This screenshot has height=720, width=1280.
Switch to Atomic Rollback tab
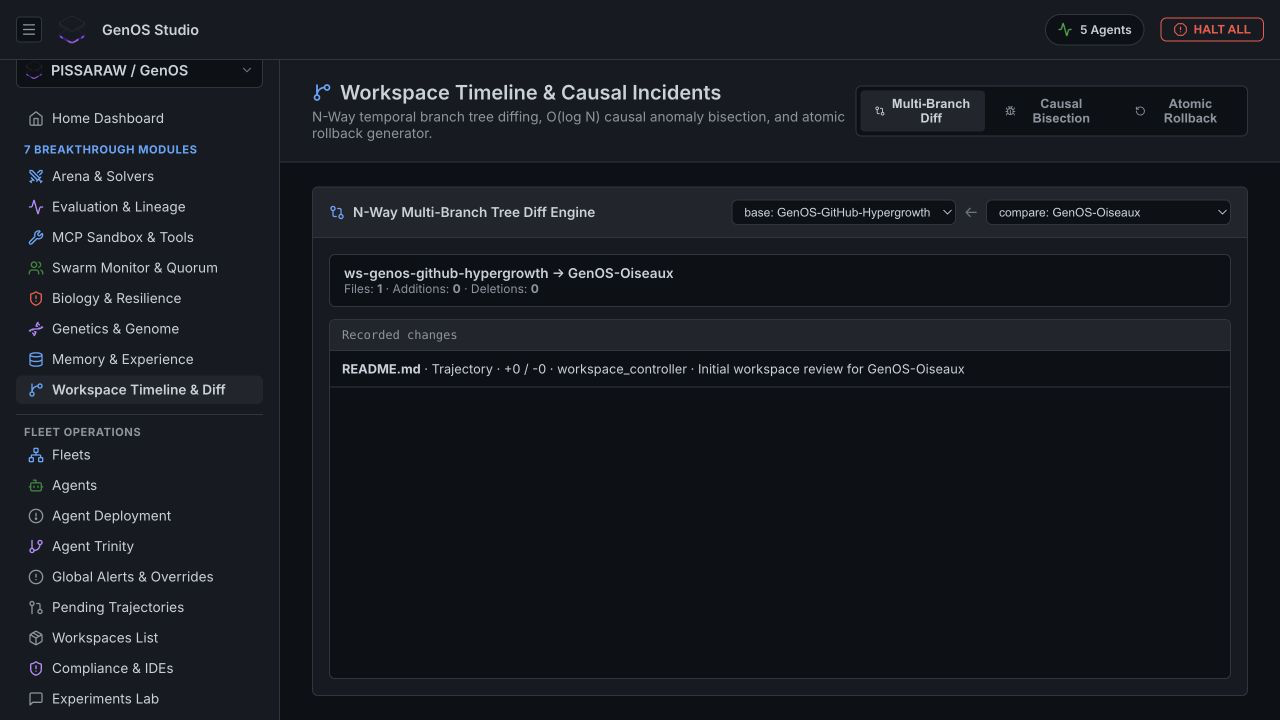click(x=1179, y=111)
